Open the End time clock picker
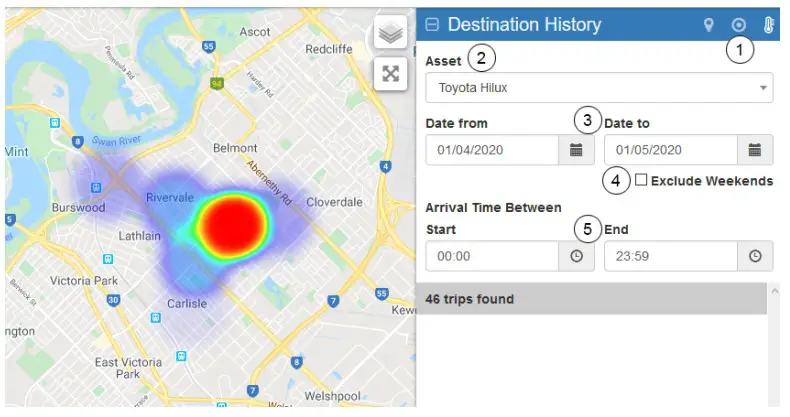790x417 pixels. 755,256
